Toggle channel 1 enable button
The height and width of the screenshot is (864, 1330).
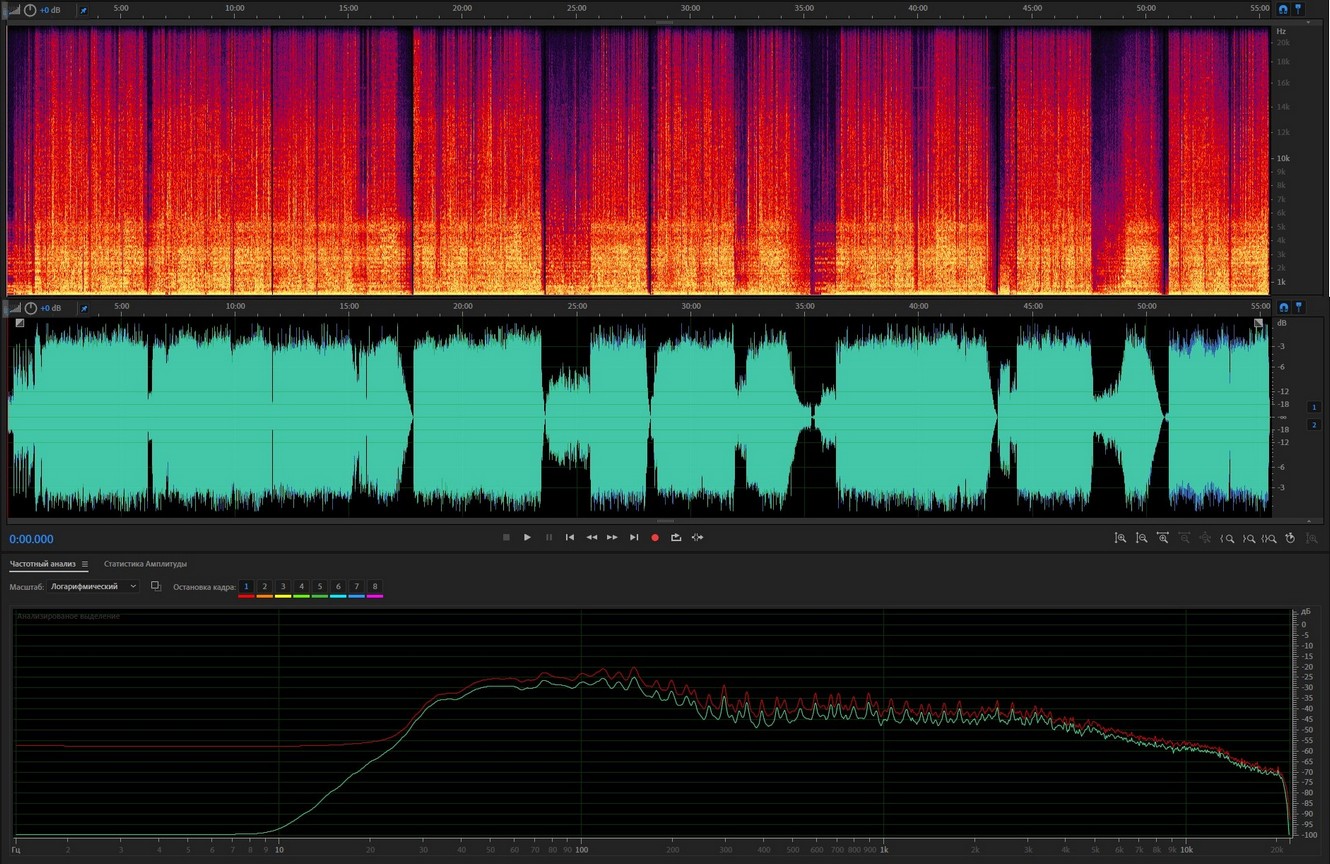point(1315,407)
